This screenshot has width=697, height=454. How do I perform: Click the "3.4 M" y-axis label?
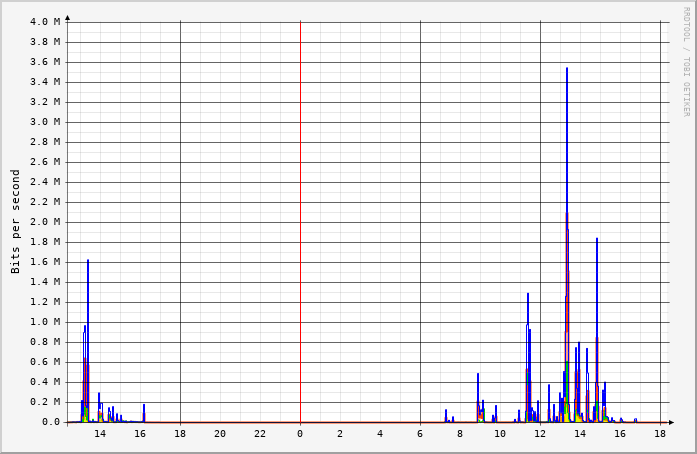coord(45,82)
